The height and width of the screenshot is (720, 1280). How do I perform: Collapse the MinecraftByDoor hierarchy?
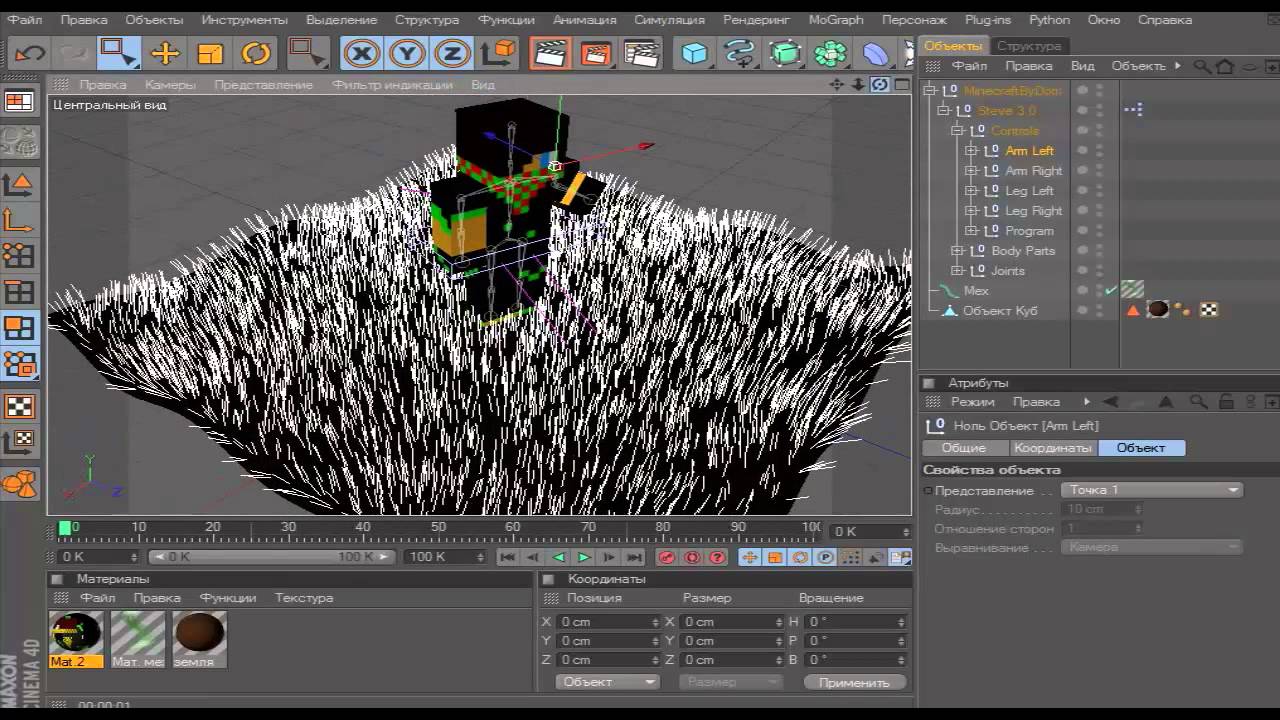[x=929, y=90]
